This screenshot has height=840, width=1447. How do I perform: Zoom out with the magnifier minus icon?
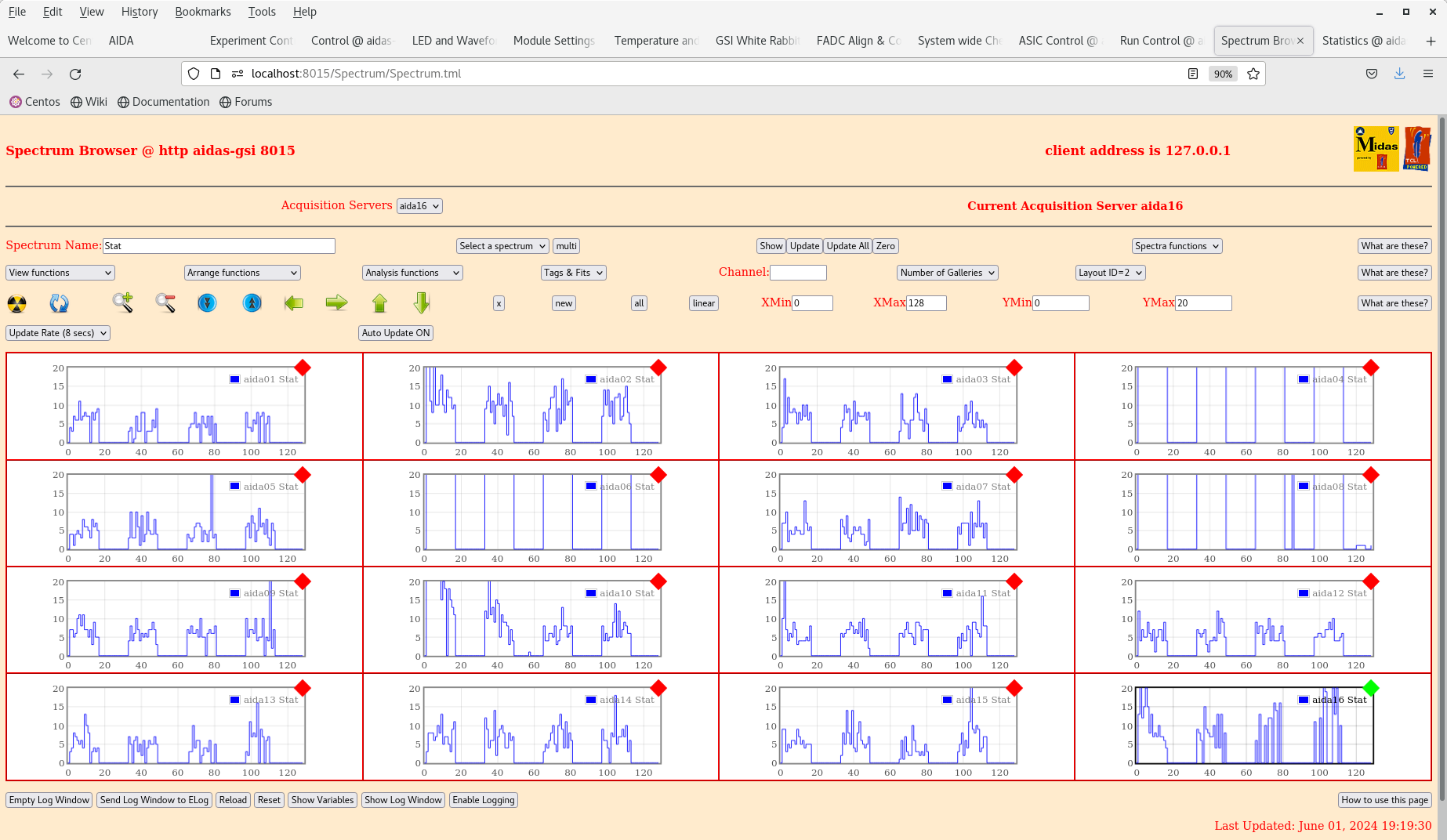tap(165, 302)
